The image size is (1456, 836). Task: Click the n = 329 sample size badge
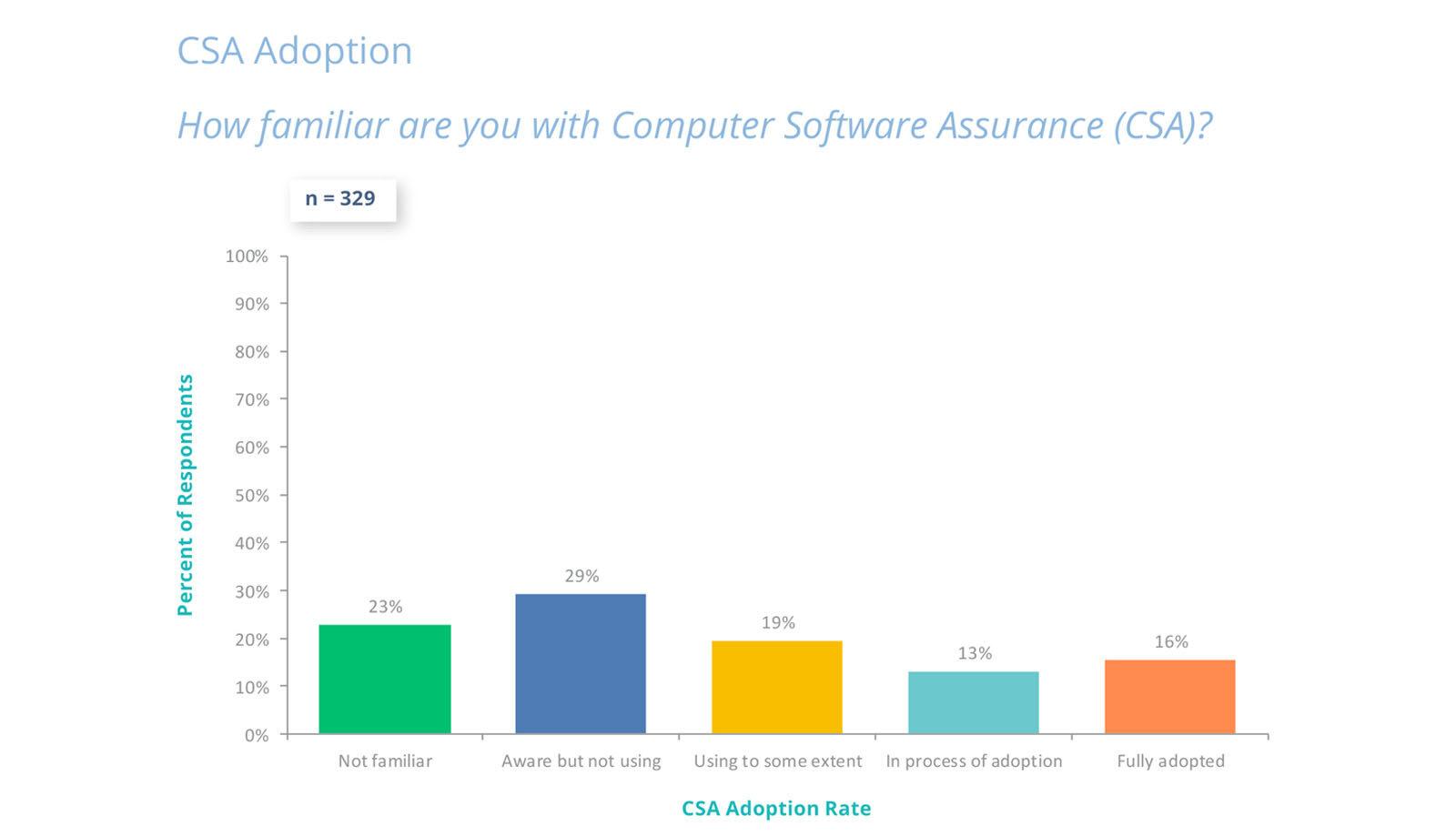click(342, 199)
